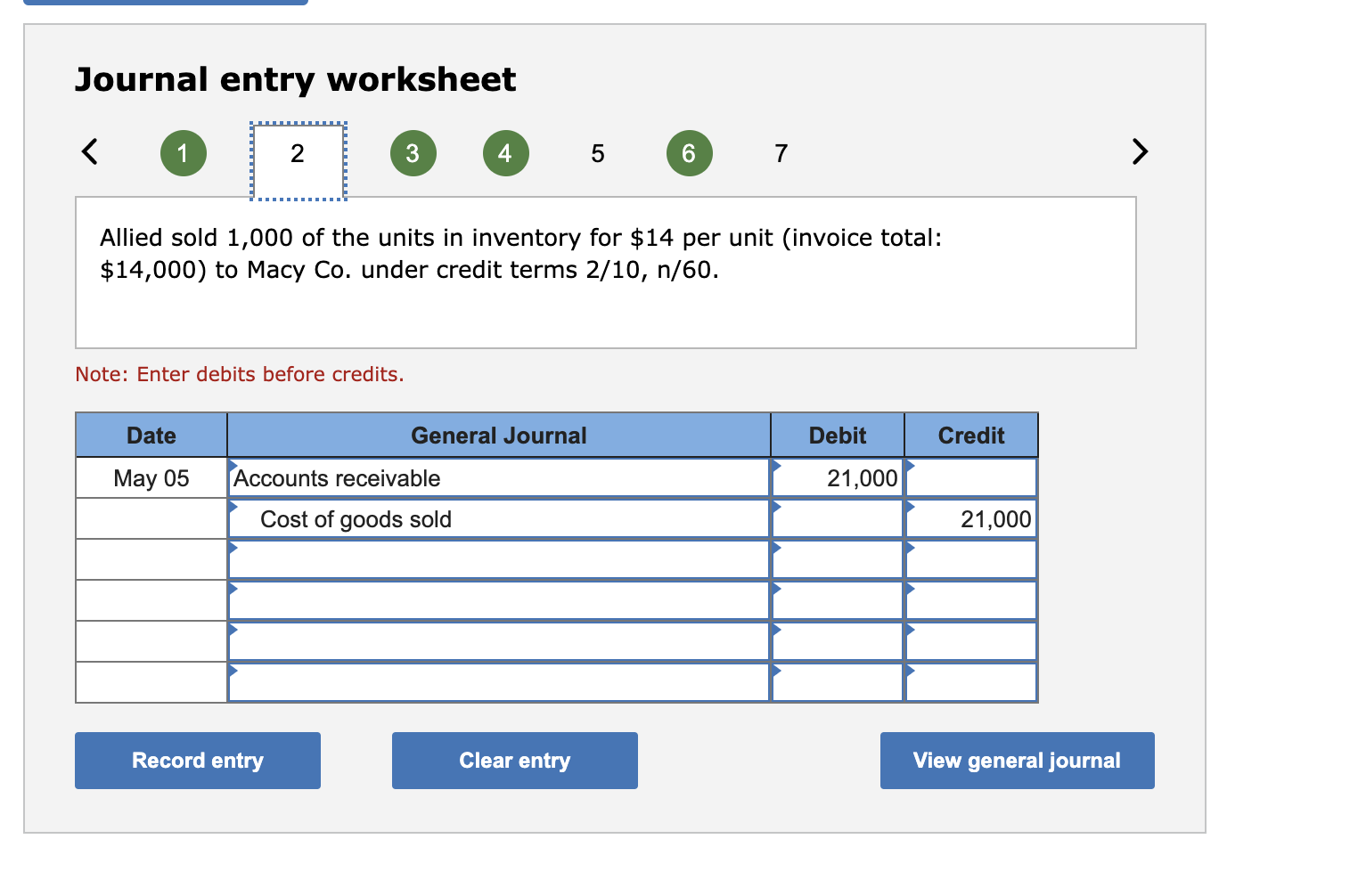The width and height of the screenshot is (1358, 896).
Task: Open account dropdown for Cost of goods sold row
Action: [499, 519]
